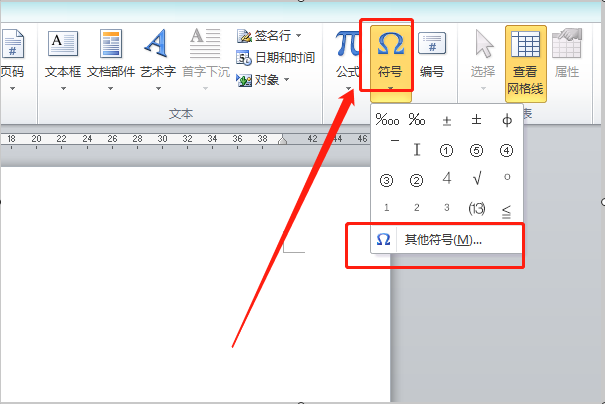Insert the circled number ④ symbol
Image resolution: width=605 pixels, height=404 pixels.
506,150
